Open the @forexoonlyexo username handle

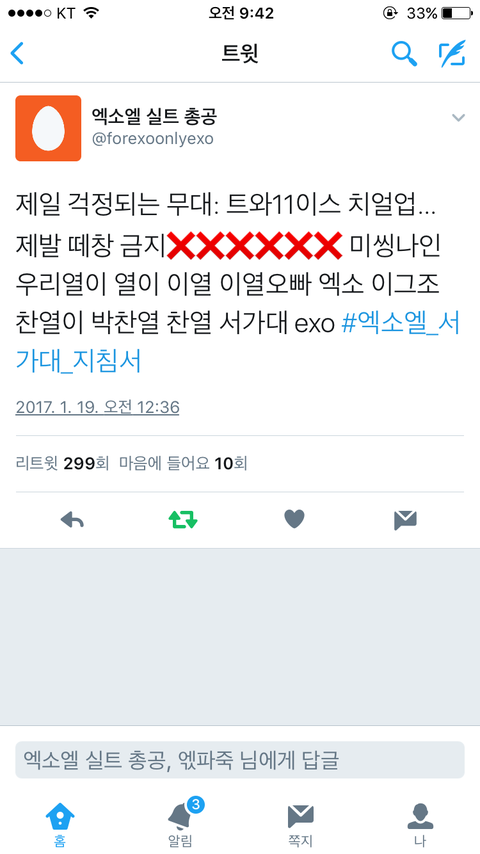coord(153,139)
